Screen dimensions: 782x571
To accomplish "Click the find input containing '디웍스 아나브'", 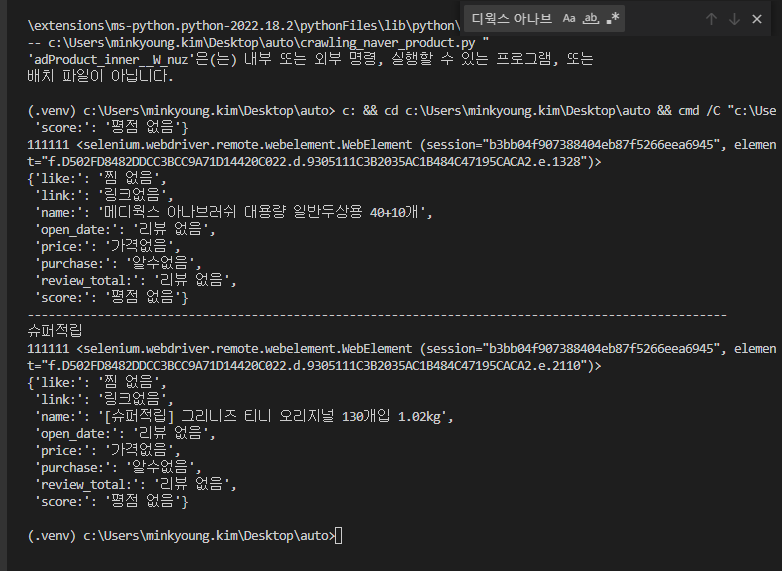I will point(544,18).
